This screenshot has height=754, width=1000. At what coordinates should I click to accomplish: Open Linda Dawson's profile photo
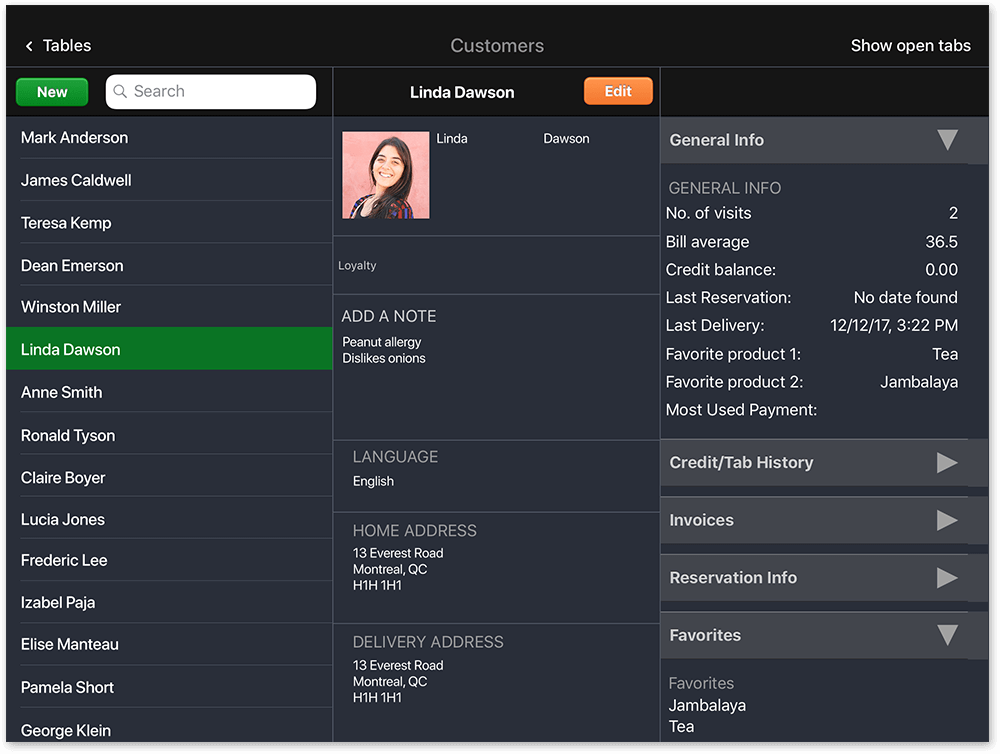385,174
